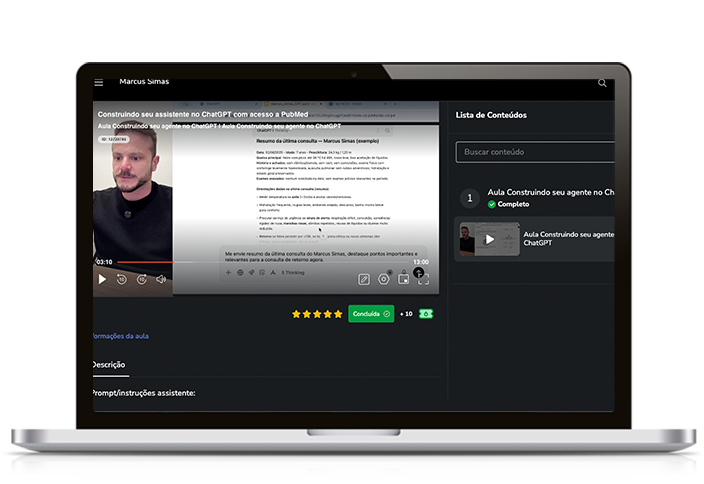The image size is (704, 484).
Task: Open video player settings gear
Action: pyautogui.click(x=384, y=279)
